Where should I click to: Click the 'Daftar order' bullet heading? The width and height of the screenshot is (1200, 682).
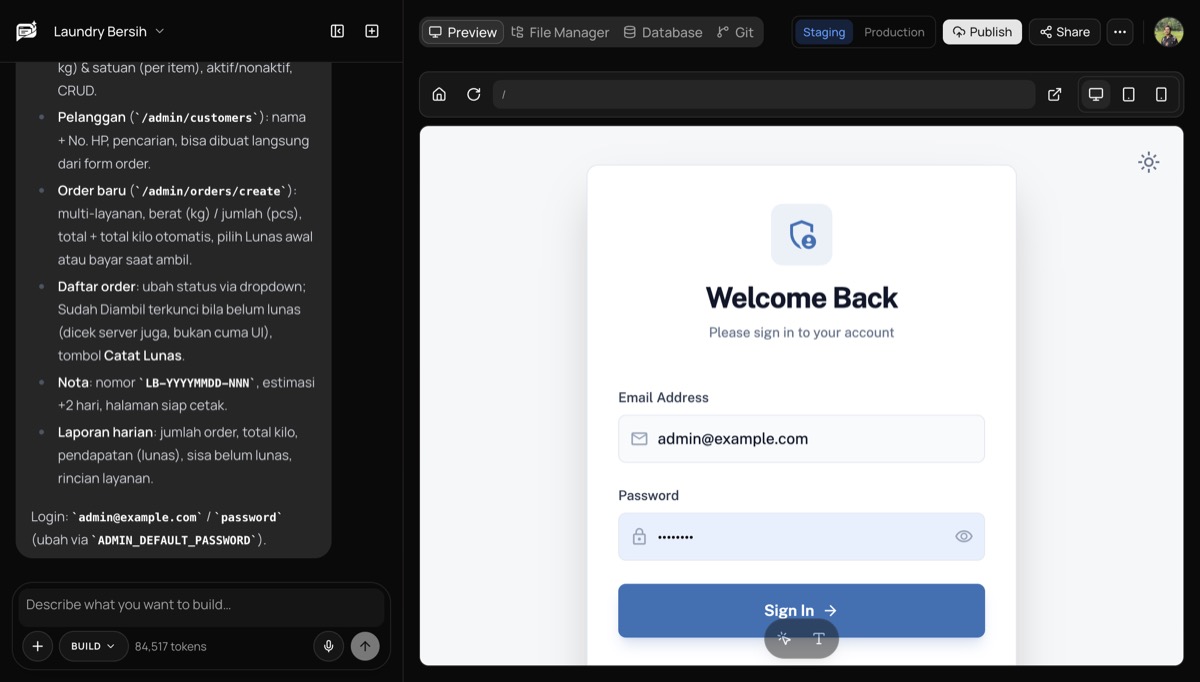pyautogui.click(x=97, y=287)
